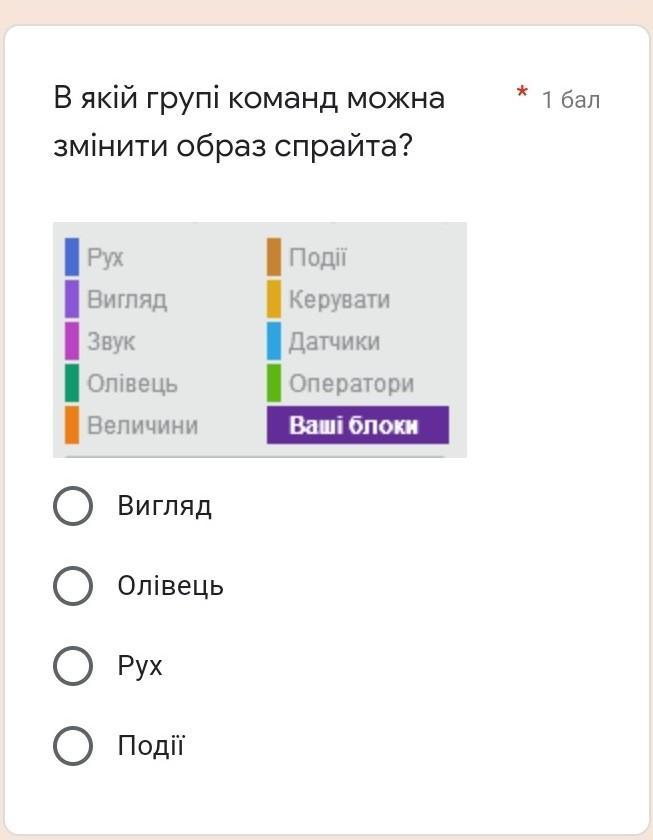
Task: Click the green Оператори color swatch
Action: pyautogui.click(x=274, y=383)
